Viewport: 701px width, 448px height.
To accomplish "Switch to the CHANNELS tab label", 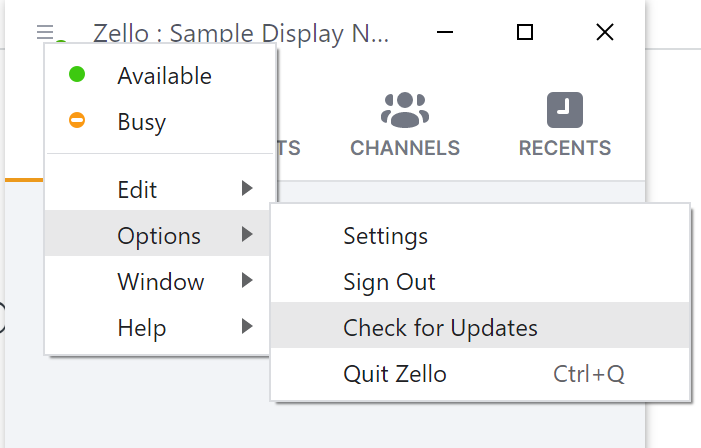I will click(405, 148).
